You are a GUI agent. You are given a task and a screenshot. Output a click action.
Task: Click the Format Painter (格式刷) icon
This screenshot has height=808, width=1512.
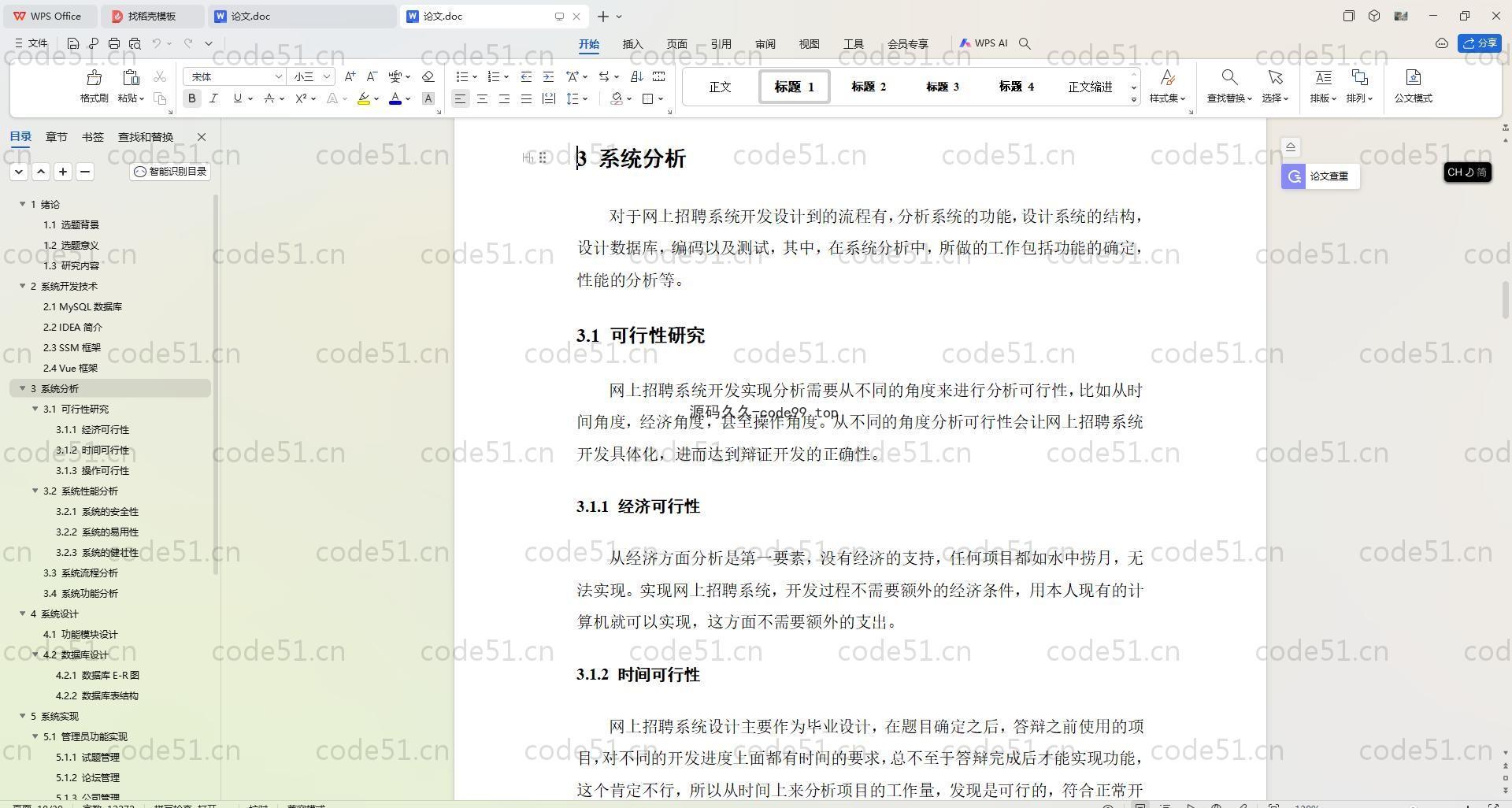click(94, 77)
